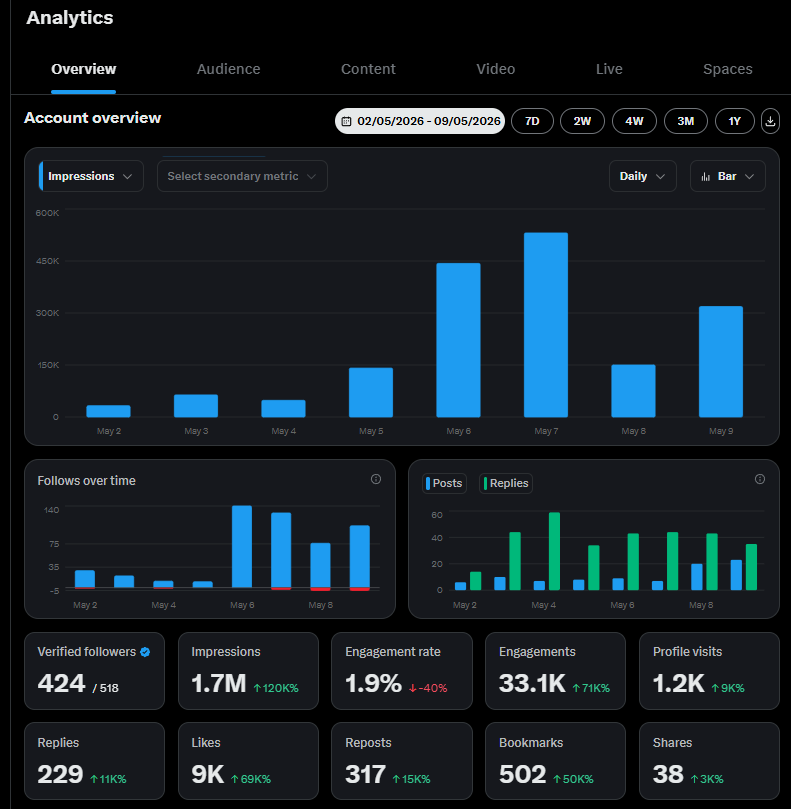Open Select secondary metric dropdown

(x=242, y=176)
